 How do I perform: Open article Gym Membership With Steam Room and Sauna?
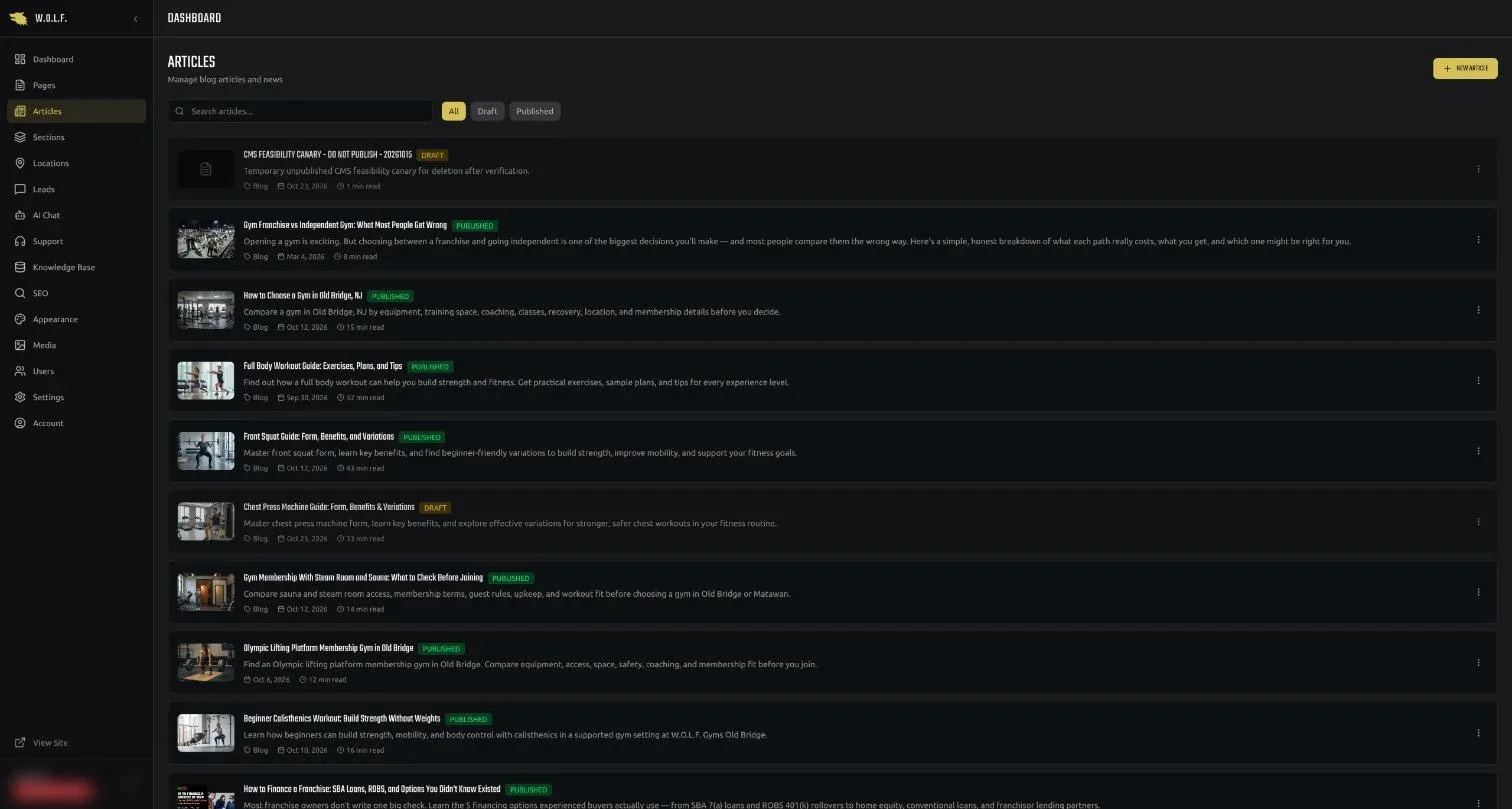[363, 578]
